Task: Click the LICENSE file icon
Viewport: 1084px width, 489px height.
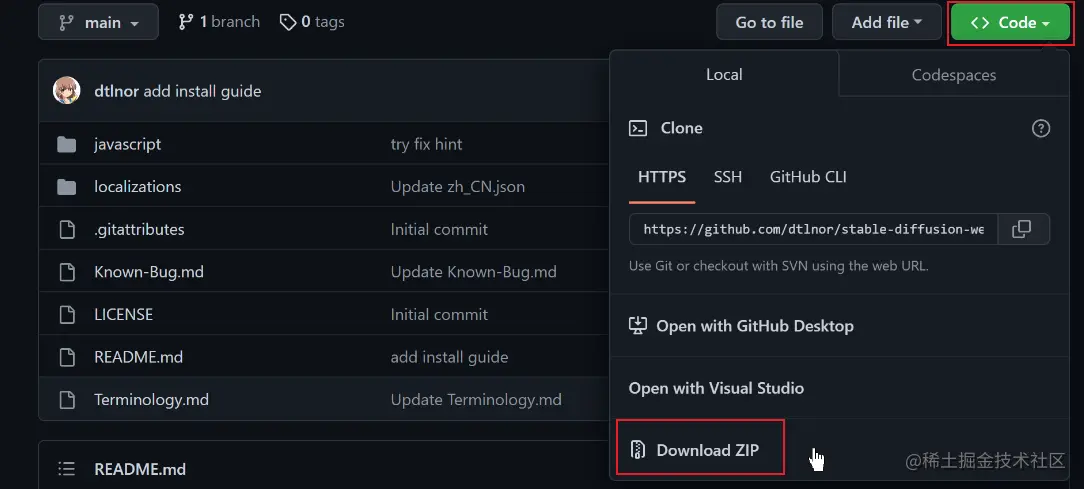Action: (x=66, y=315)
